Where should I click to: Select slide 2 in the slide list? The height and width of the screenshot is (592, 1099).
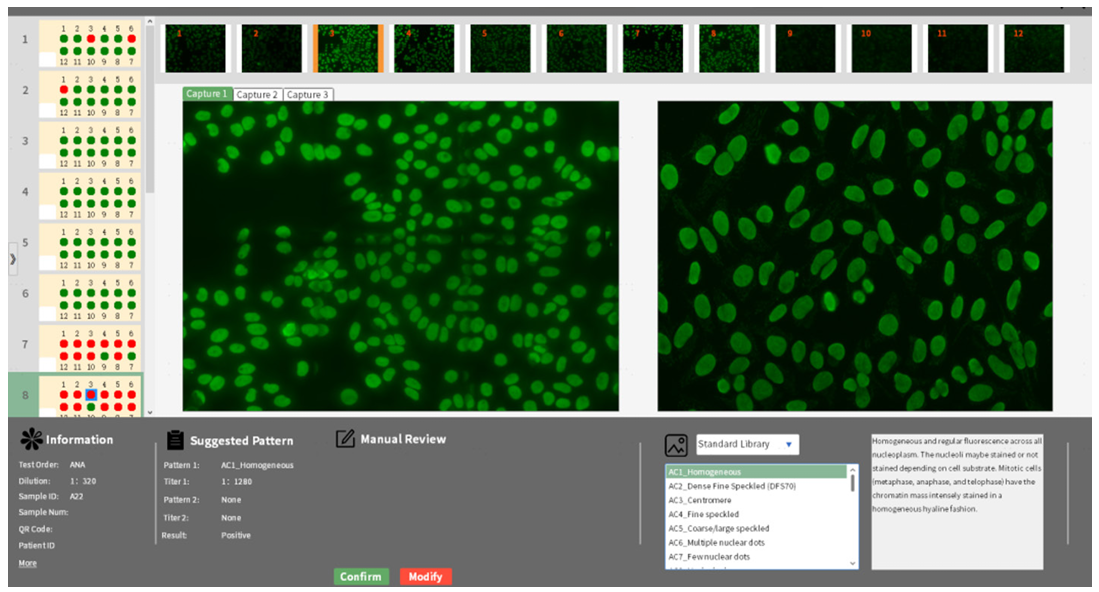click(x=90, y=95)
